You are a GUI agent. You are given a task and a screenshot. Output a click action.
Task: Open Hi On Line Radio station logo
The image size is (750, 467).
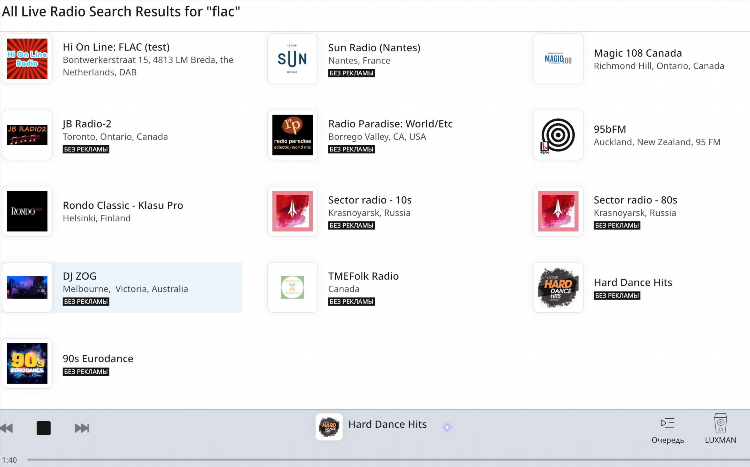click(x=27, y=59)
